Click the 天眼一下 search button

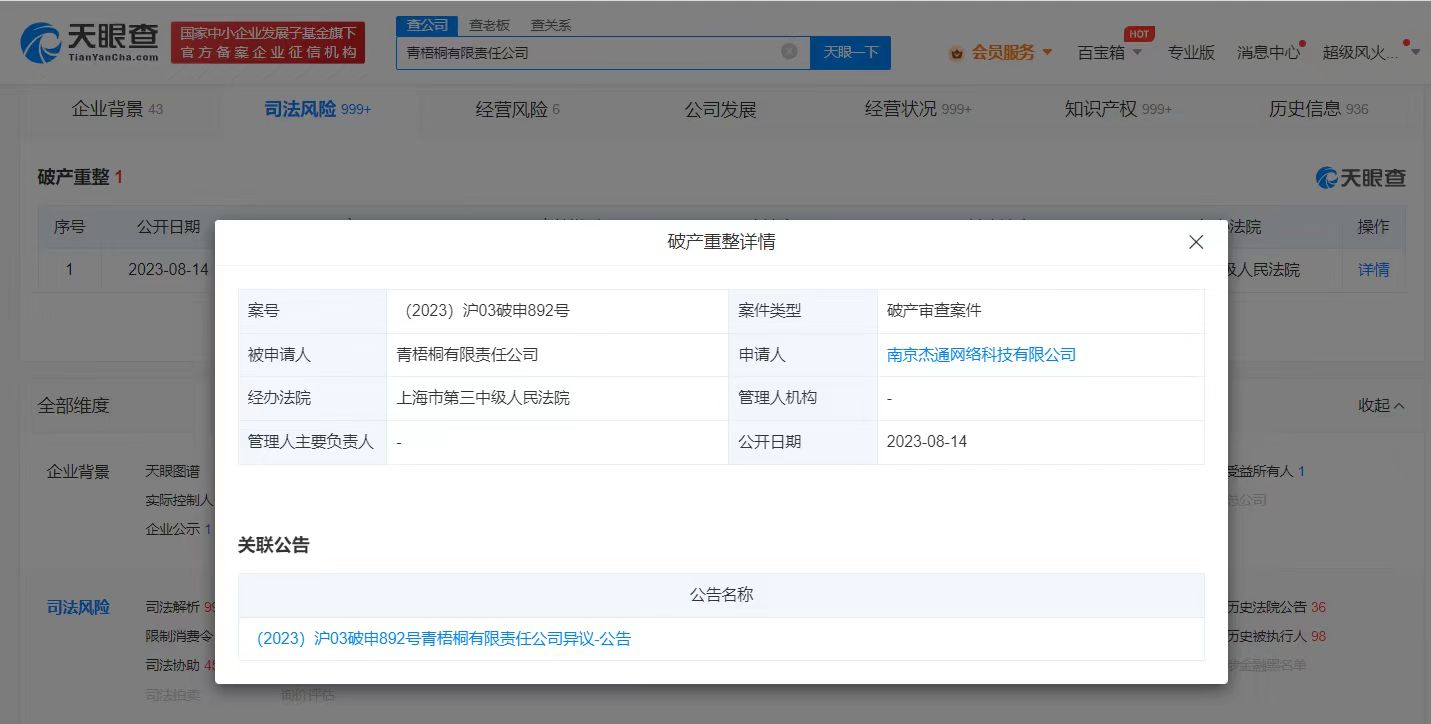(x=850, y=52)
